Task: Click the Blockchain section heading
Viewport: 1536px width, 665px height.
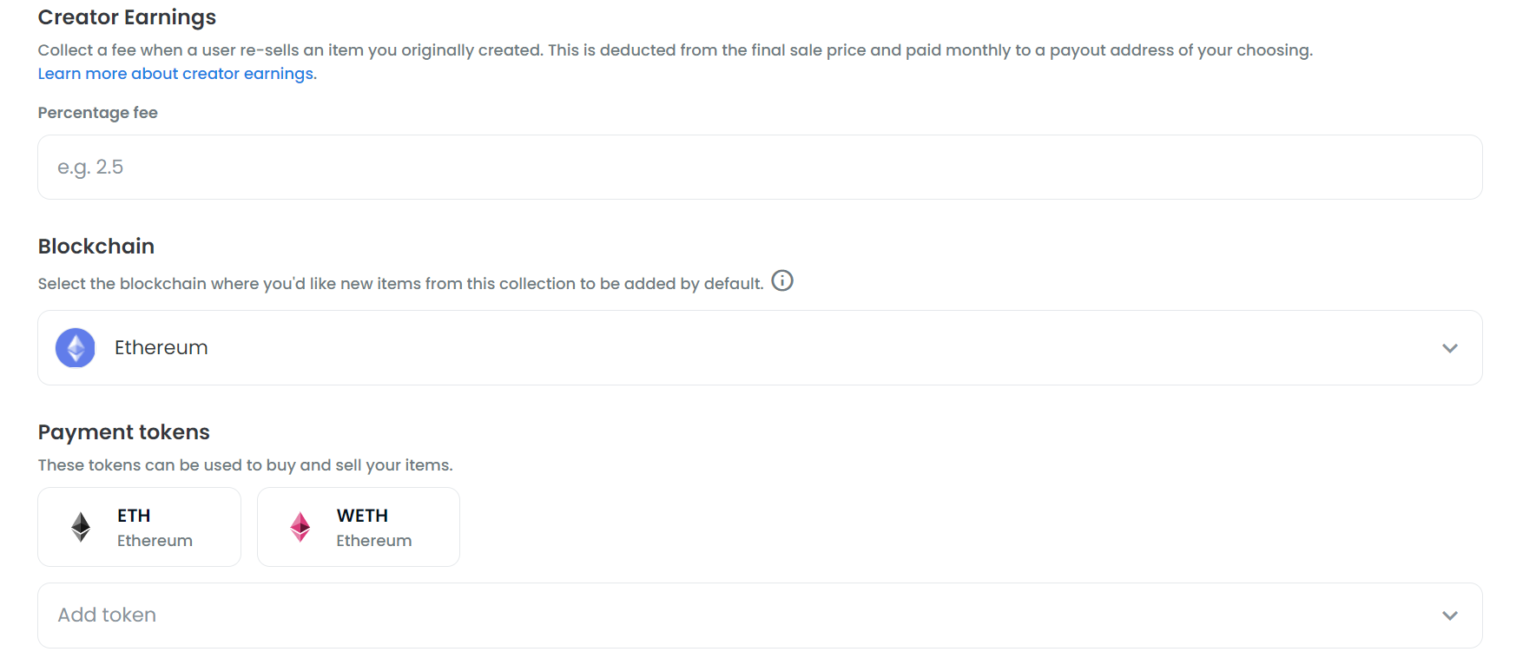Action: (96, 246)
